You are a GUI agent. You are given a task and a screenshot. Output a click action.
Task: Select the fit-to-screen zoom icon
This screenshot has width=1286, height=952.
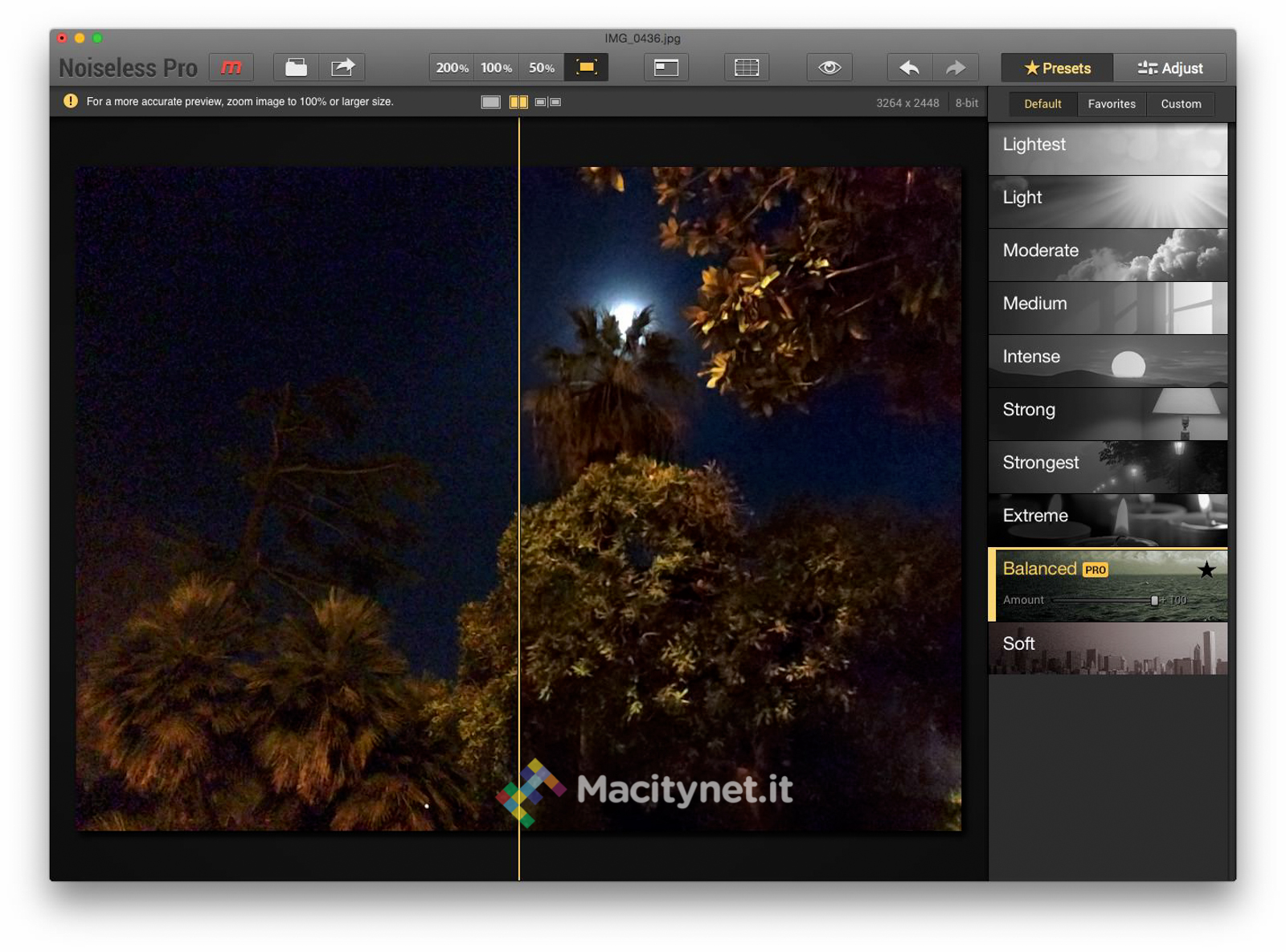[586, 67]
